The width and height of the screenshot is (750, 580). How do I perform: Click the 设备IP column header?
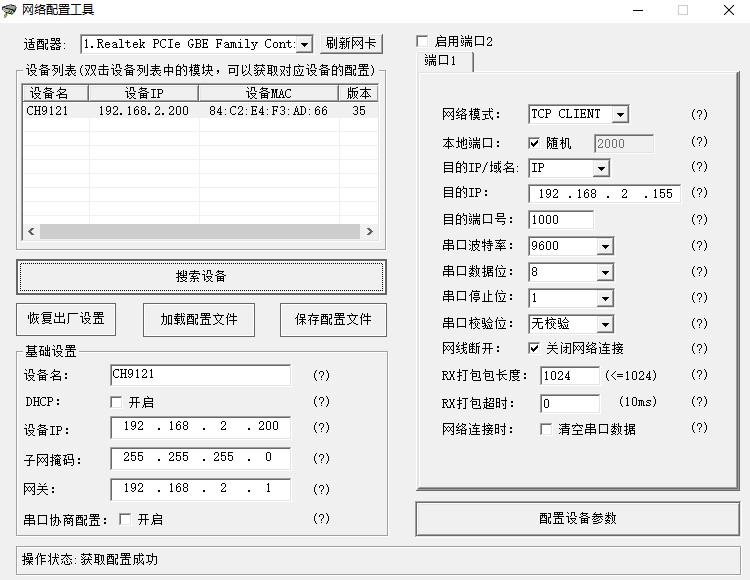143,93
